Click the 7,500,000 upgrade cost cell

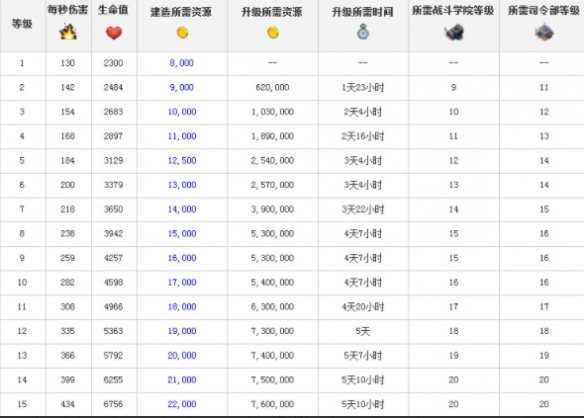pos(272,380)
